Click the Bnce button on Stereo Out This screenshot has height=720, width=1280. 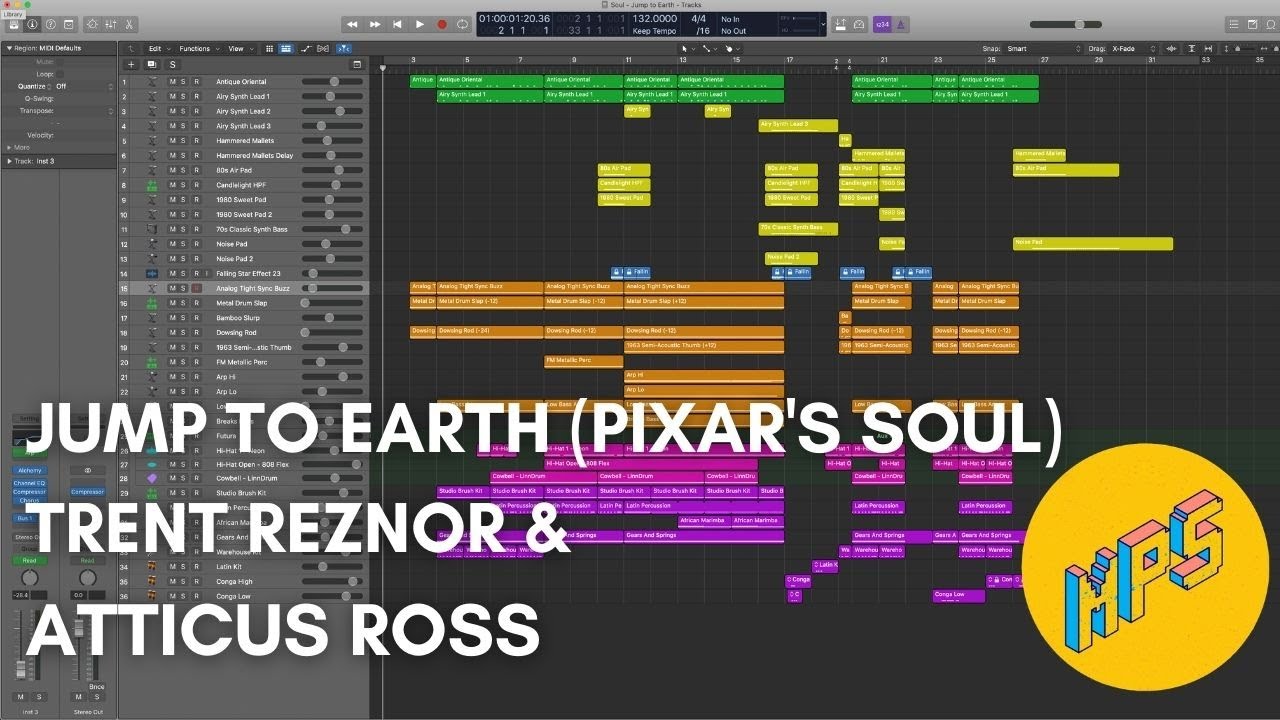coord(97,687)
